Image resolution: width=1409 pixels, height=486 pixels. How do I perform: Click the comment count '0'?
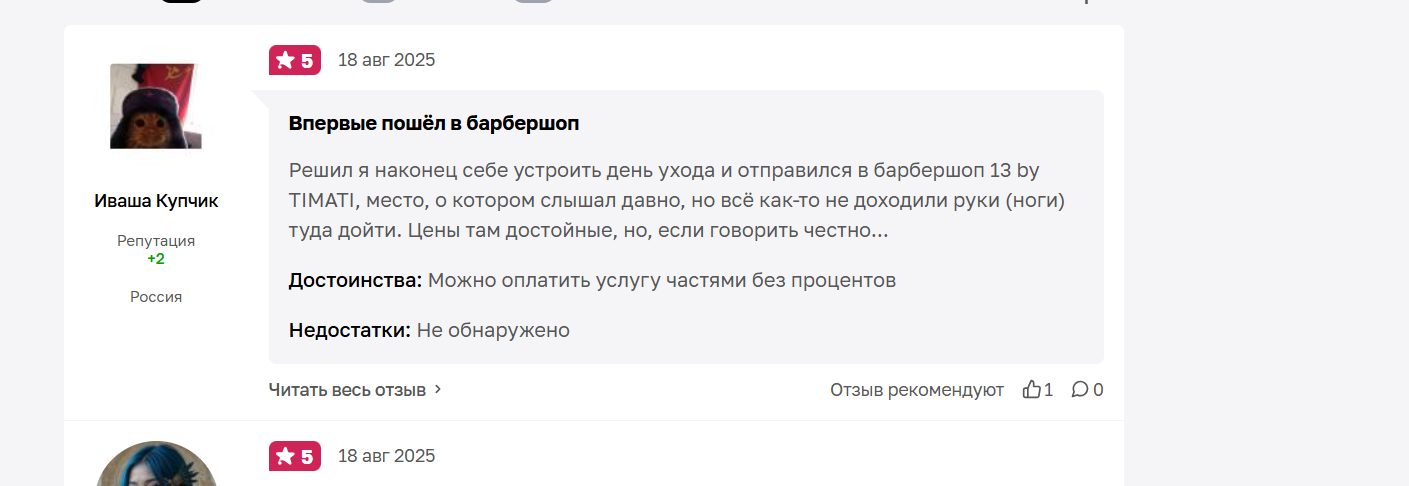(x=1098, y=390)
